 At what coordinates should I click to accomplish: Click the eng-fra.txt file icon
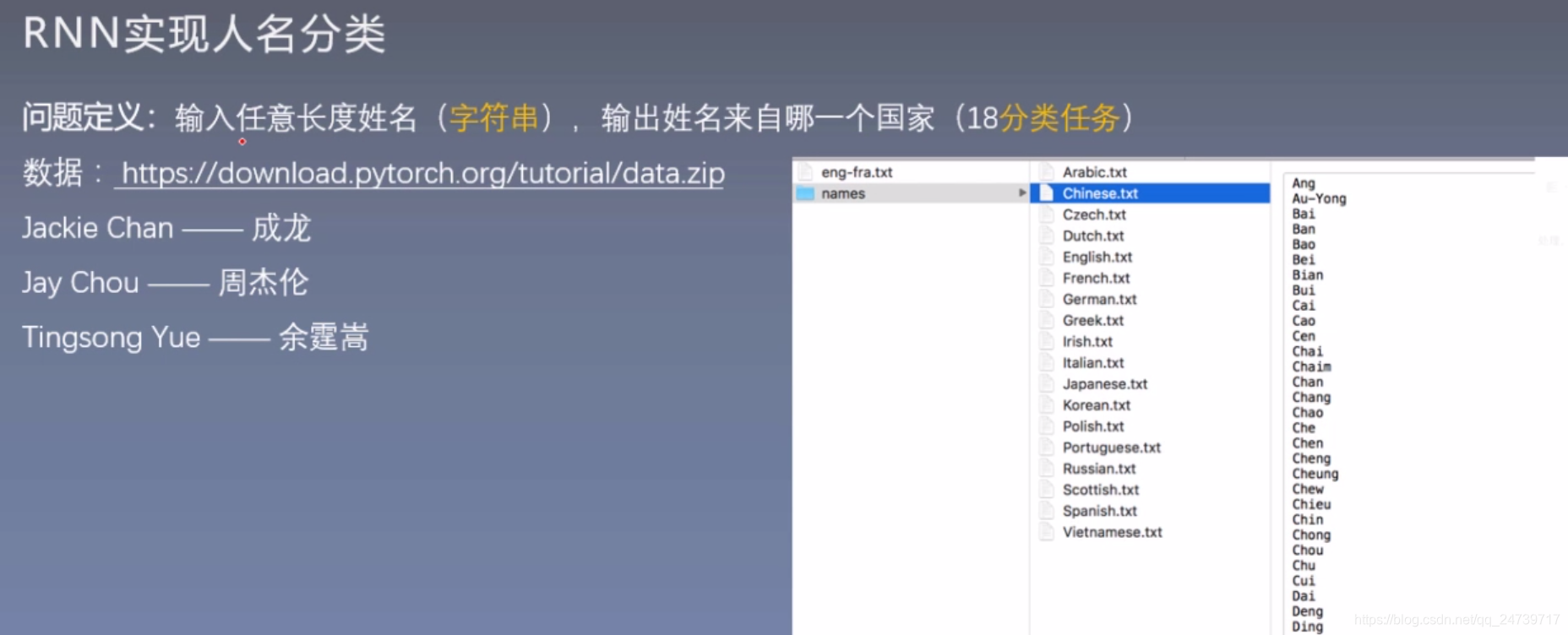805,172
